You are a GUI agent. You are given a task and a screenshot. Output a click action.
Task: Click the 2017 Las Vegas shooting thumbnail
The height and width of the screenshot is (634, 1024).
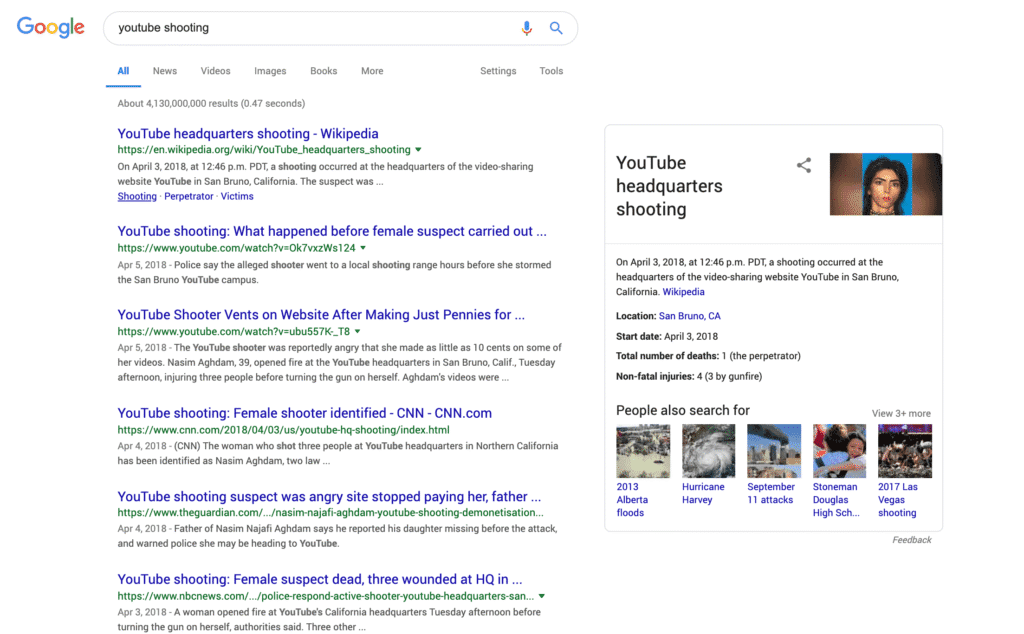[x=898, y=452]
